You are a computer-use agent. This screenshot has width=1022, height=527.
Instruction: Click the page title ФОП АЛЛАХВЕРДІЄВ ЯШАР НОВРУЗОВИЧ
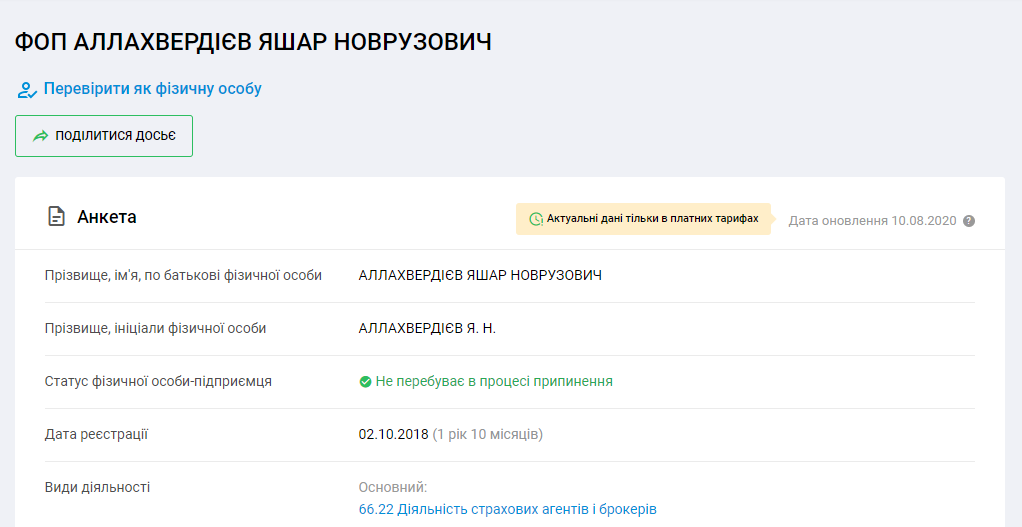253,42
